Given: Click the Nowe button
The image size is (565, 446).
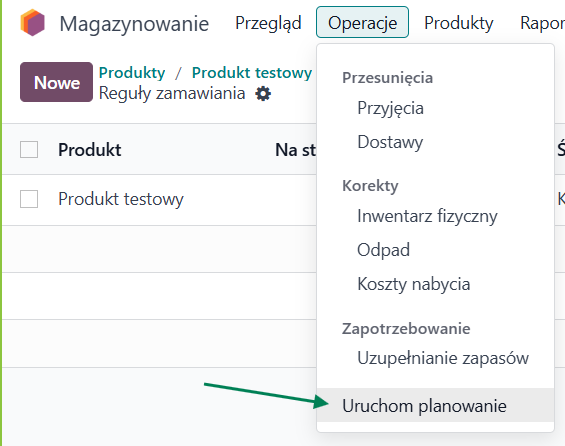Looking at the screenshot, I should coord(57,82).
